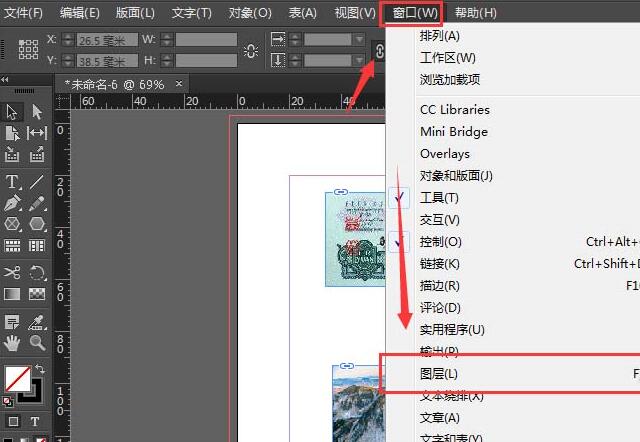Set formatting to affect container
Screen dimensions: 640x442
click(x=13, y=421)
